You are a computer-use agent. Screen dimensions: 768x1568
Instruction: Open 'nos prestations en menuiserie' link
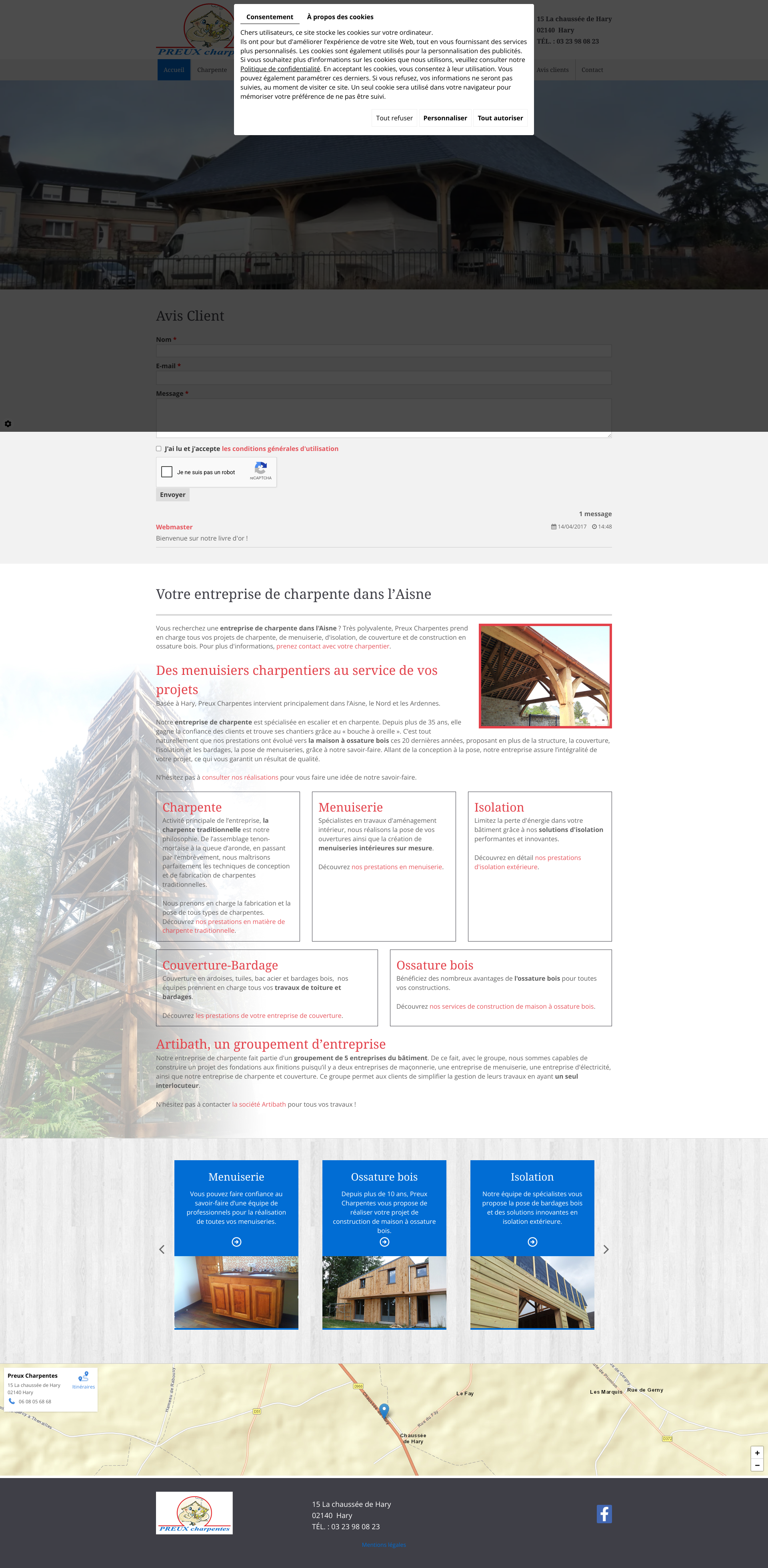click(x=397, y=867)
